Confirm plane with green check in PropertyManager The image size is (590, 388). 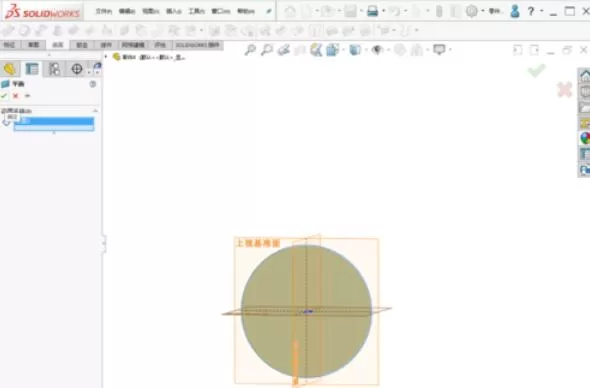click(4, 96)
